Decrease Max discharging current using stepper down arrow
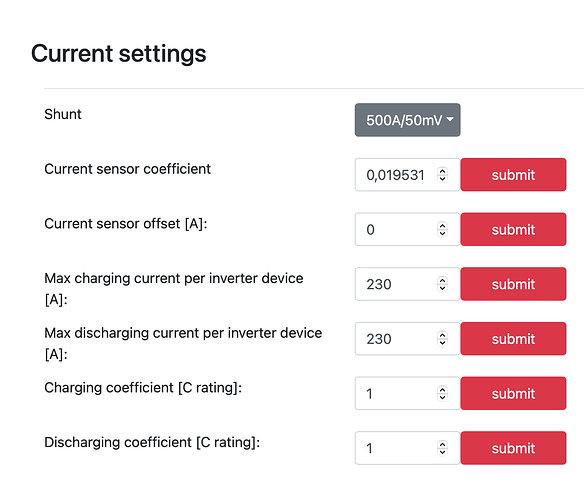584x500 pixels. pos(442,343)
